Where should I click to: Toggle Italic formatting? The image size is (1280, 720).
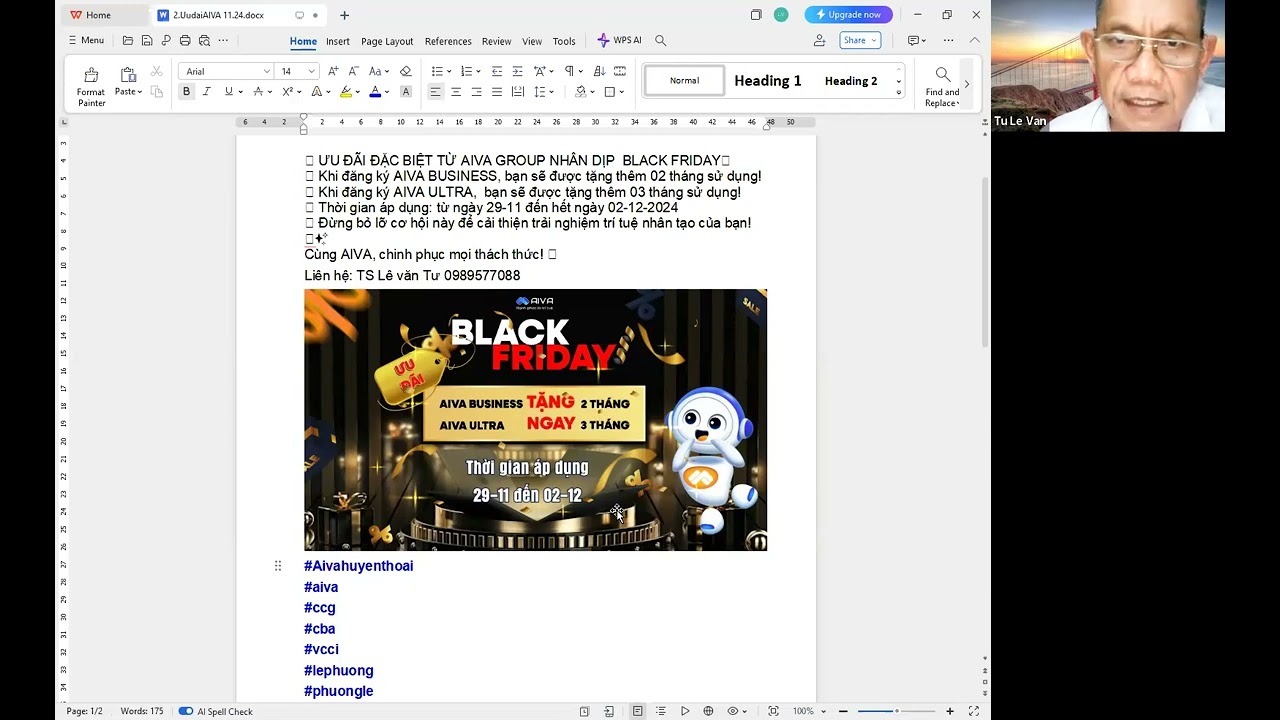(207, 92)
